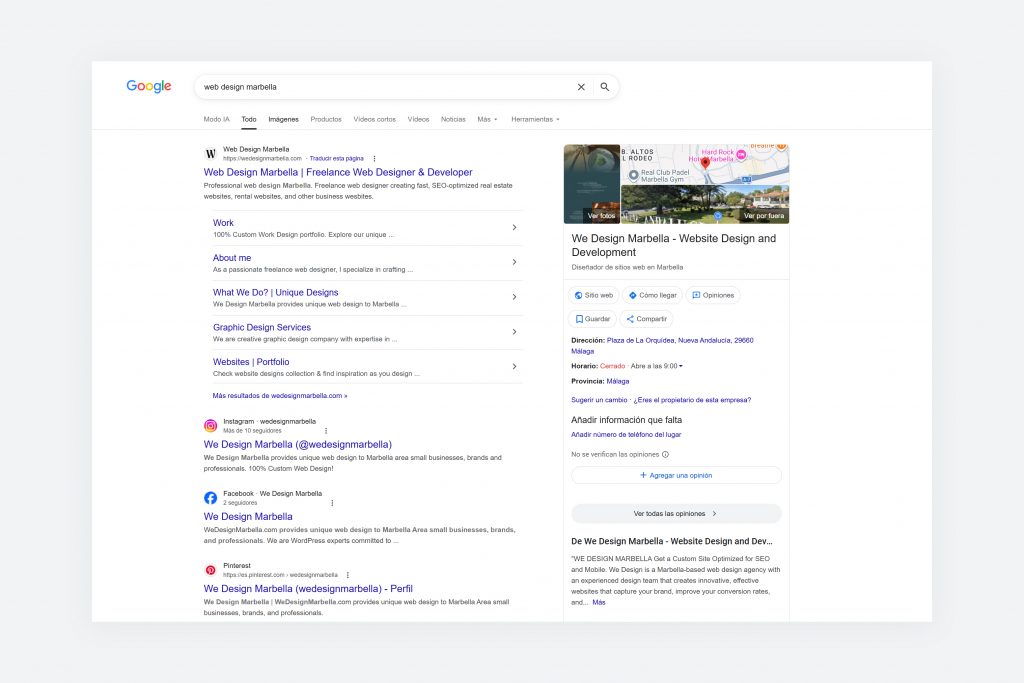Click the Instagram icon of the result
1024x683 pixels.
[210, 426]
